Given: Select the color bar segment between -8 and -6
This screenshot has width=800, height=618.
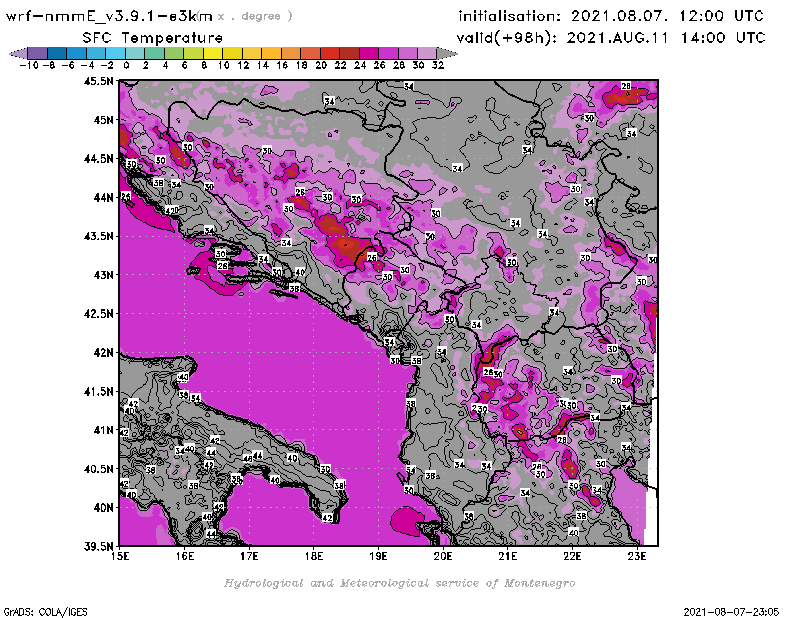Looking at the screenshot, I should click(x=57, y=53).
